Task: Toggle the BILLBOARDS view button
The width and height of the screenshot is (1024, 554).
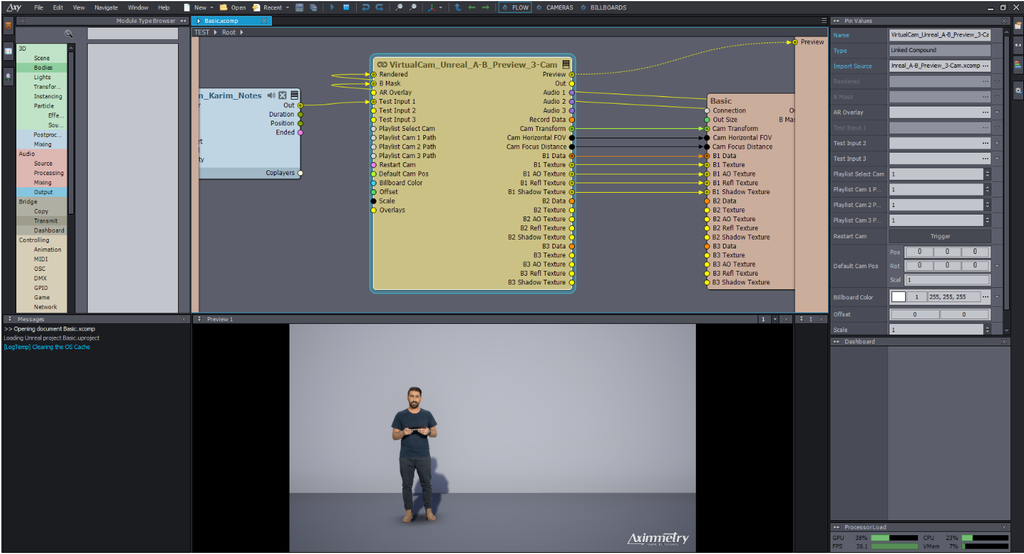Action: click(x=603, y=7)
